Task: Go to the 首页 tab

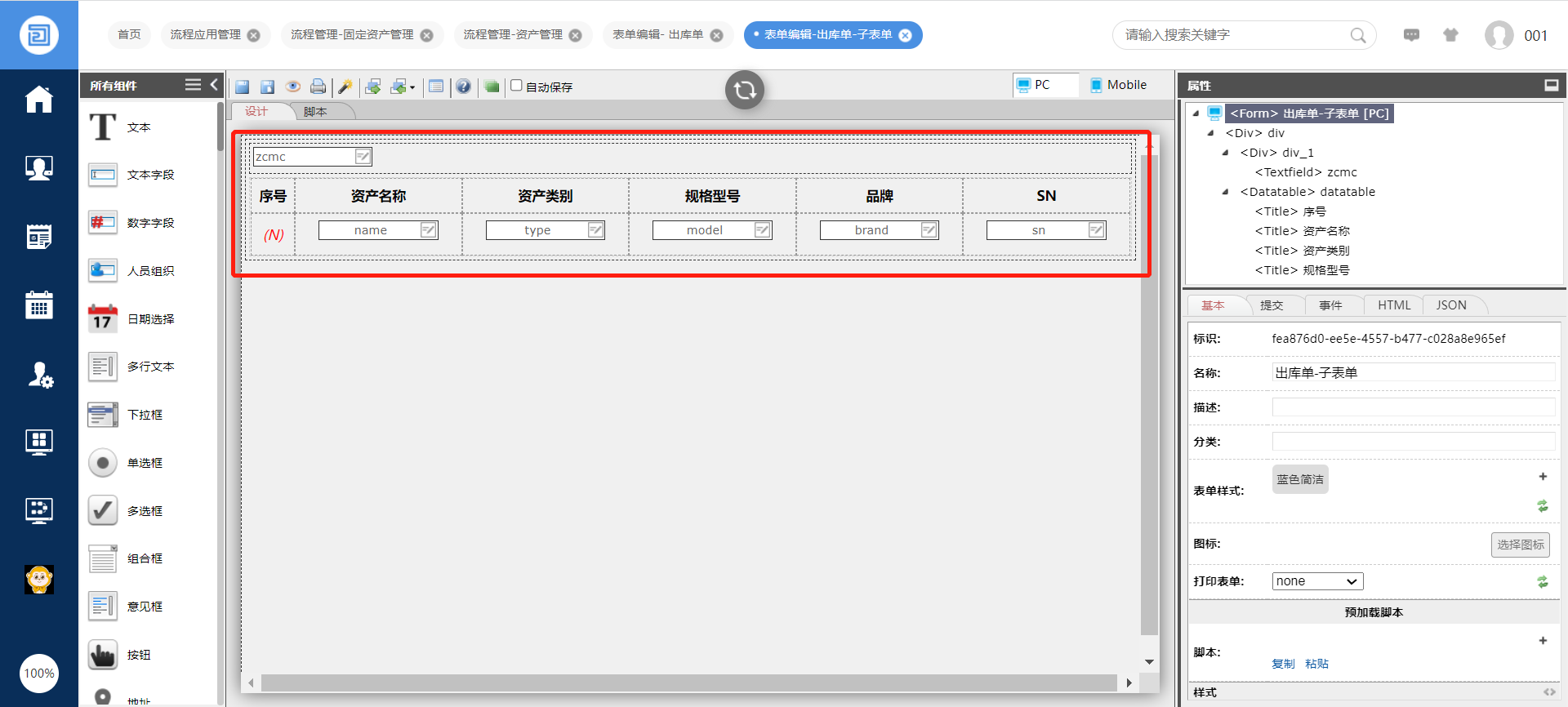Action: tap(129, 35)
